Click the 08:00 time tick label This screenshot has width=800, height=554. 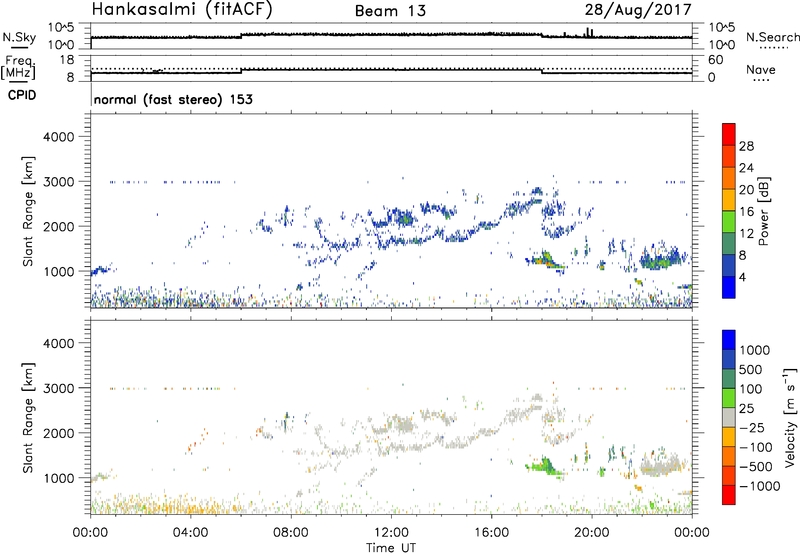(291, 533)
